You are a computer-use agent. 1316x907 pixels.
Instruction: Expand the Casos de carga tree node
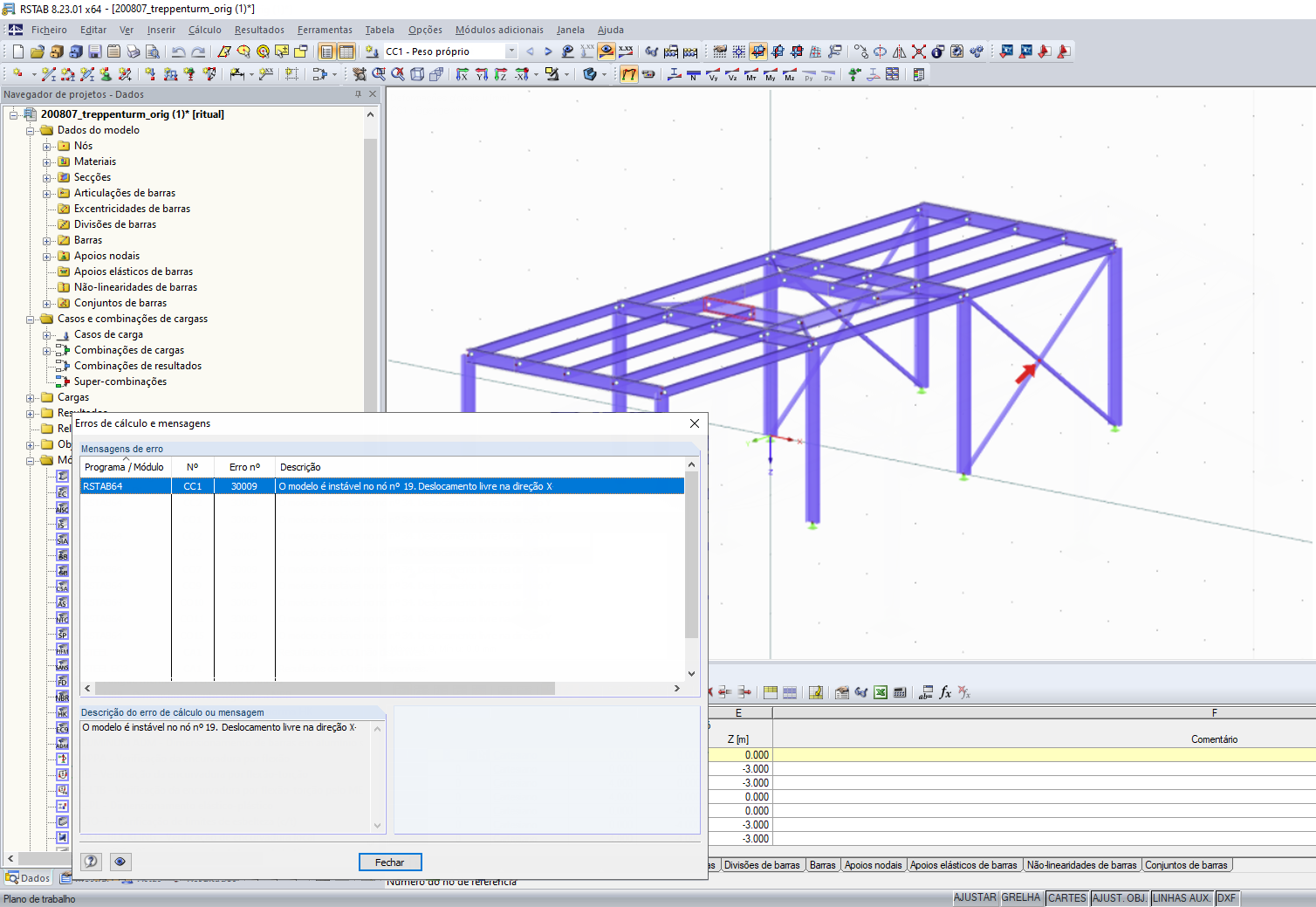point(47,334)
